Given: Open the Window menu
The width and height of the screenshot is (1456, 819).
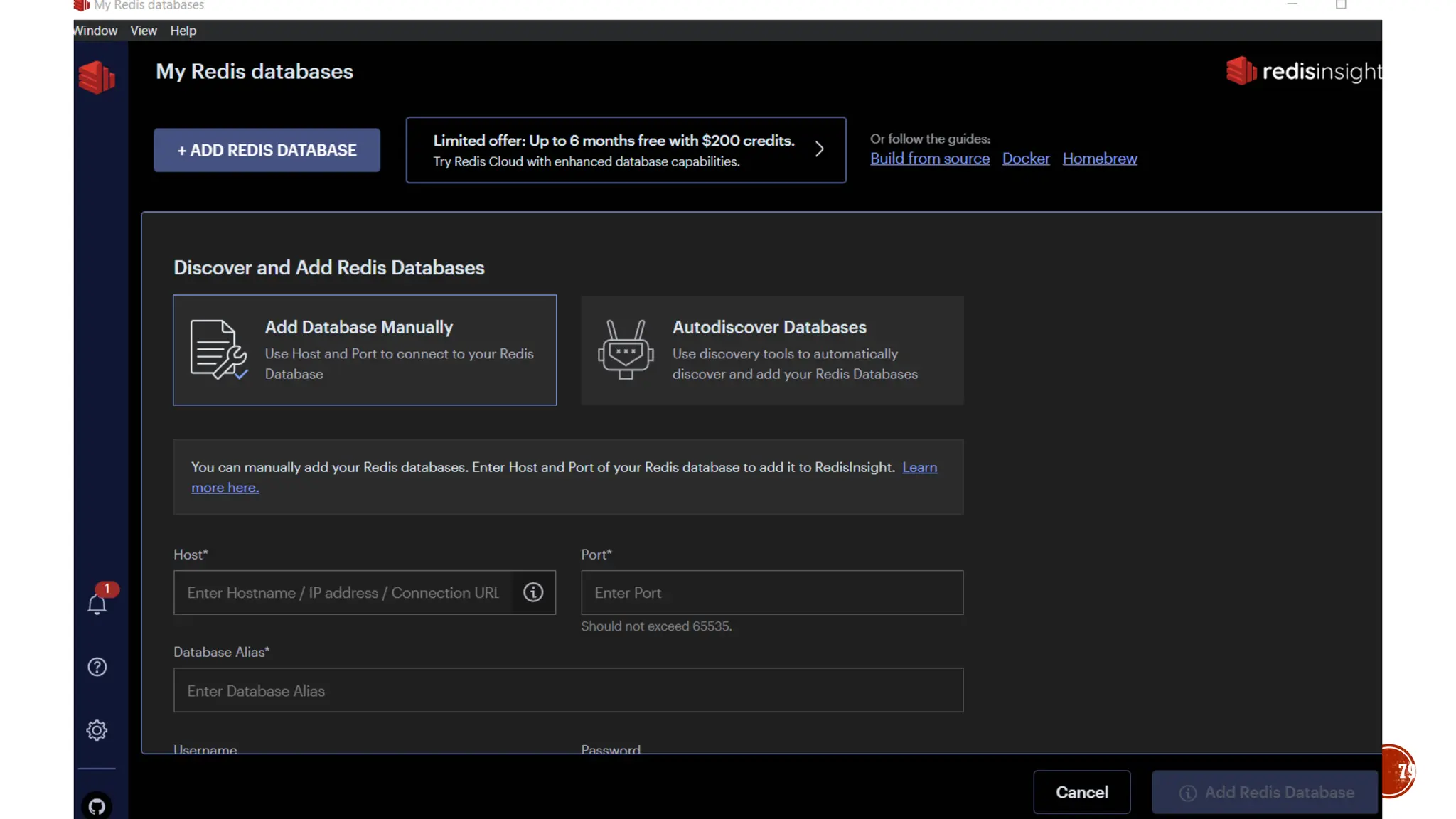Looking at the screenshot, I should click(95, 31).
